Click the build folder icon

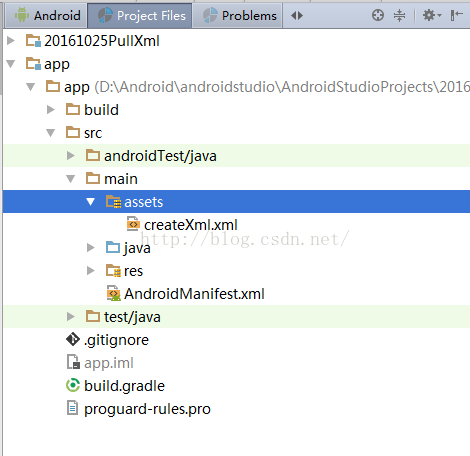(x=73, y=109)
